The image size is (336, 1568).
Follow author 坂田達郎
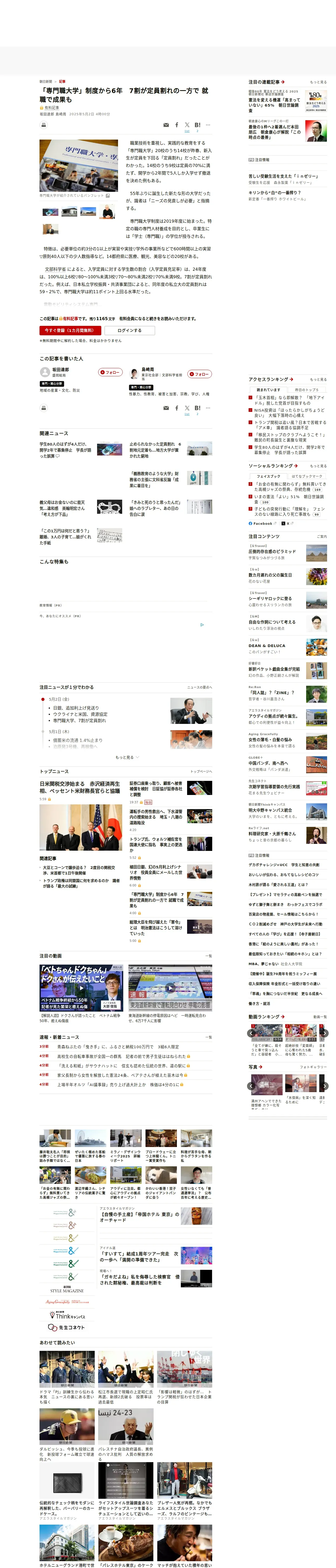point(110,372)
